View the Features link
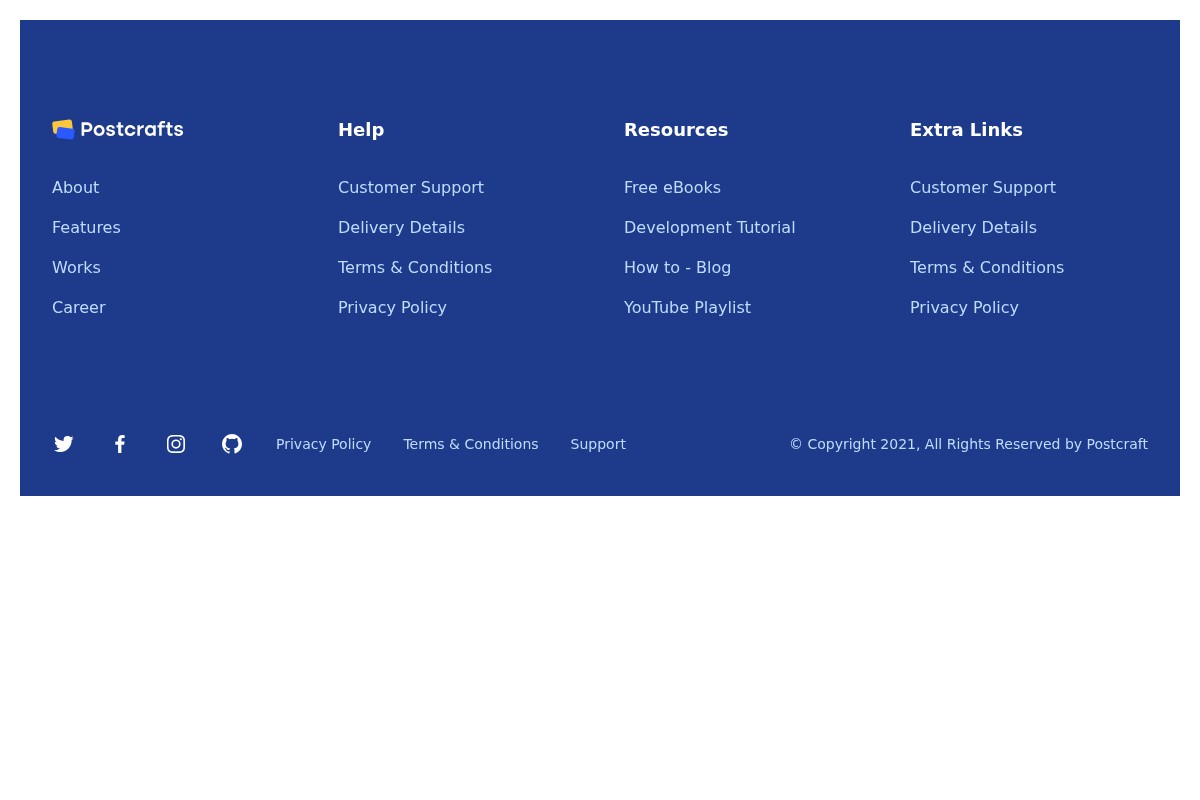This screenshot has width=1200, height=800. point(86,227)
